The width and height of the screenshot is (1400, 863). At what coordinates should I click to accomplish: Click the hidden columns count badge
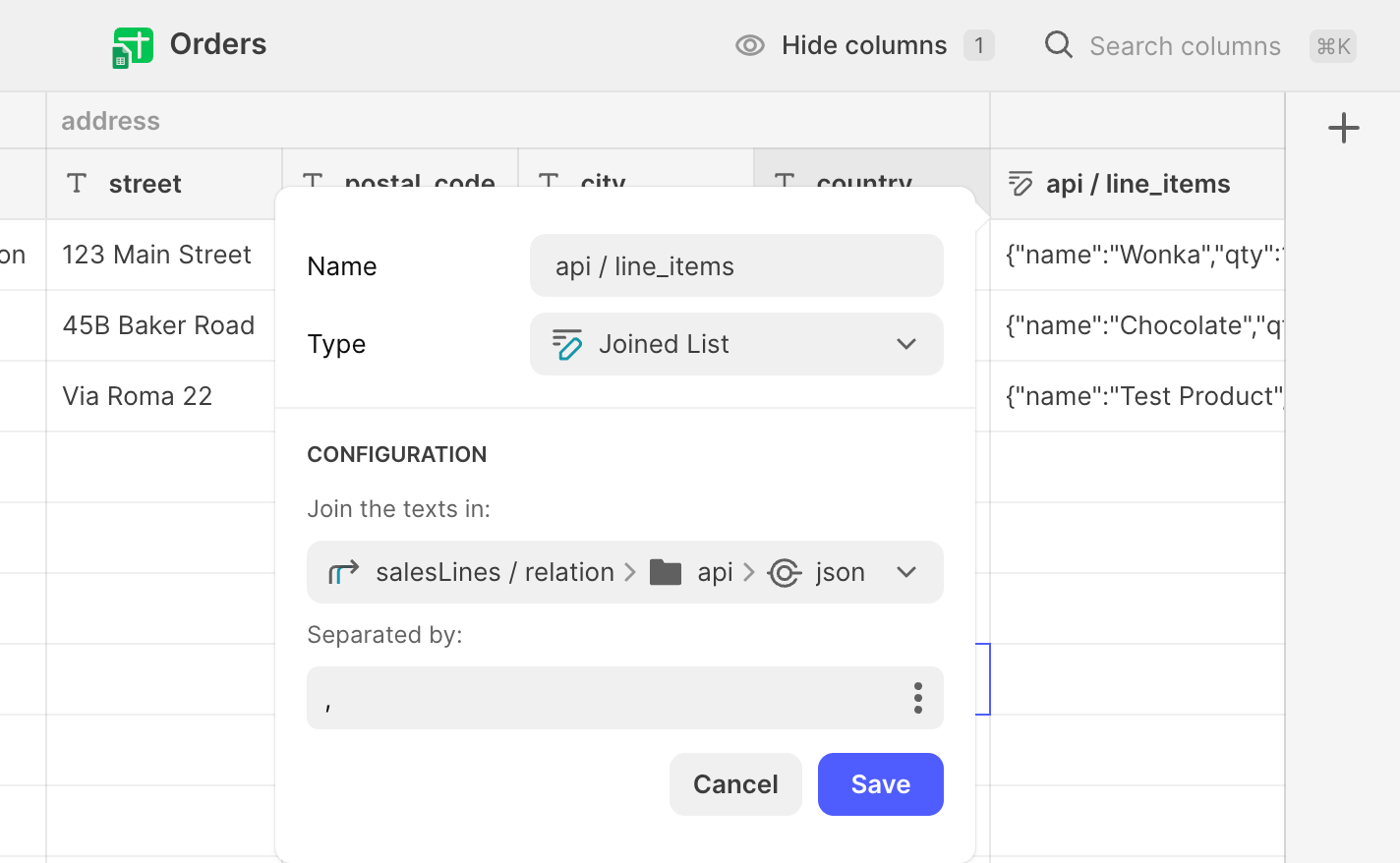click(x=979, y=45)
